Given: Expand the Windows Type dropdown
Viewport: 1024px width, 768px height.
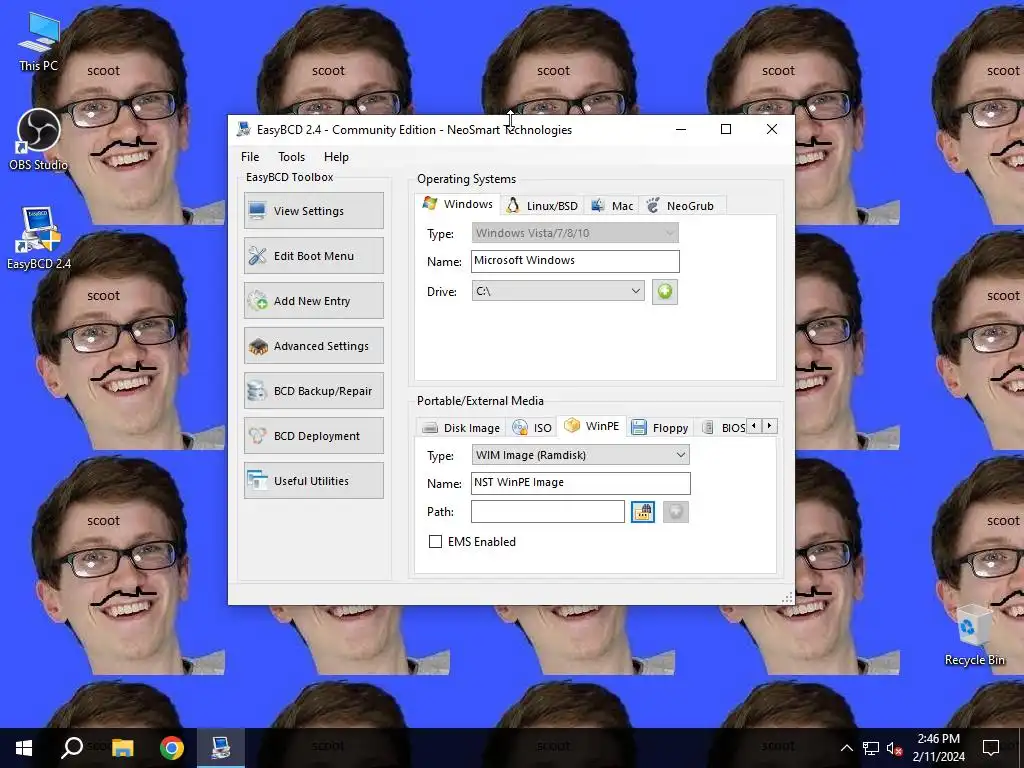Looking at the screenshot, I should [x=575, y=233].
